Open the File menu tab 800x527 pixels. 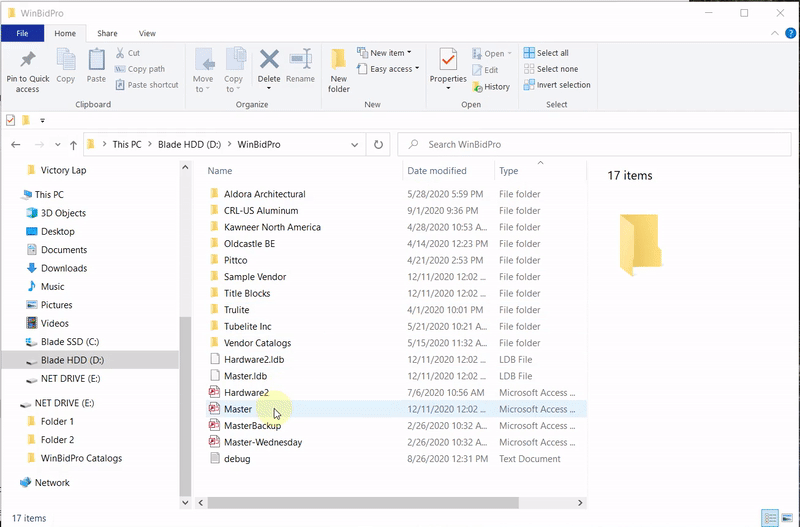pyautogui.click(x=22, y=33)
